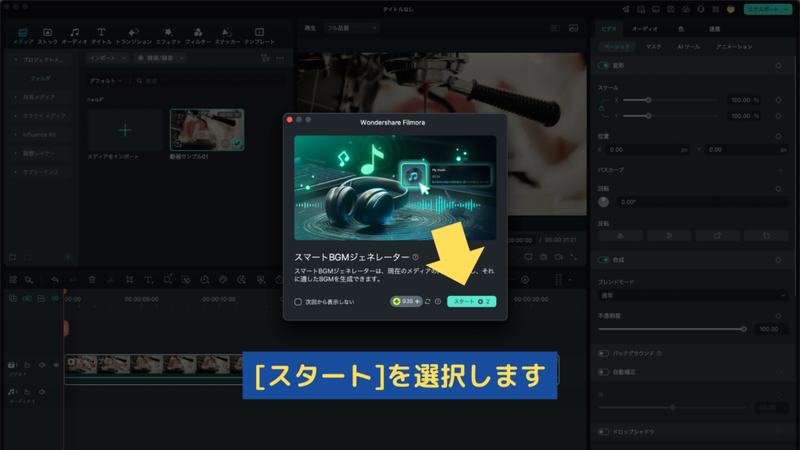Select the crop tool in timeline toolbar
Viewport: 800px width, 450px height.
129,280
